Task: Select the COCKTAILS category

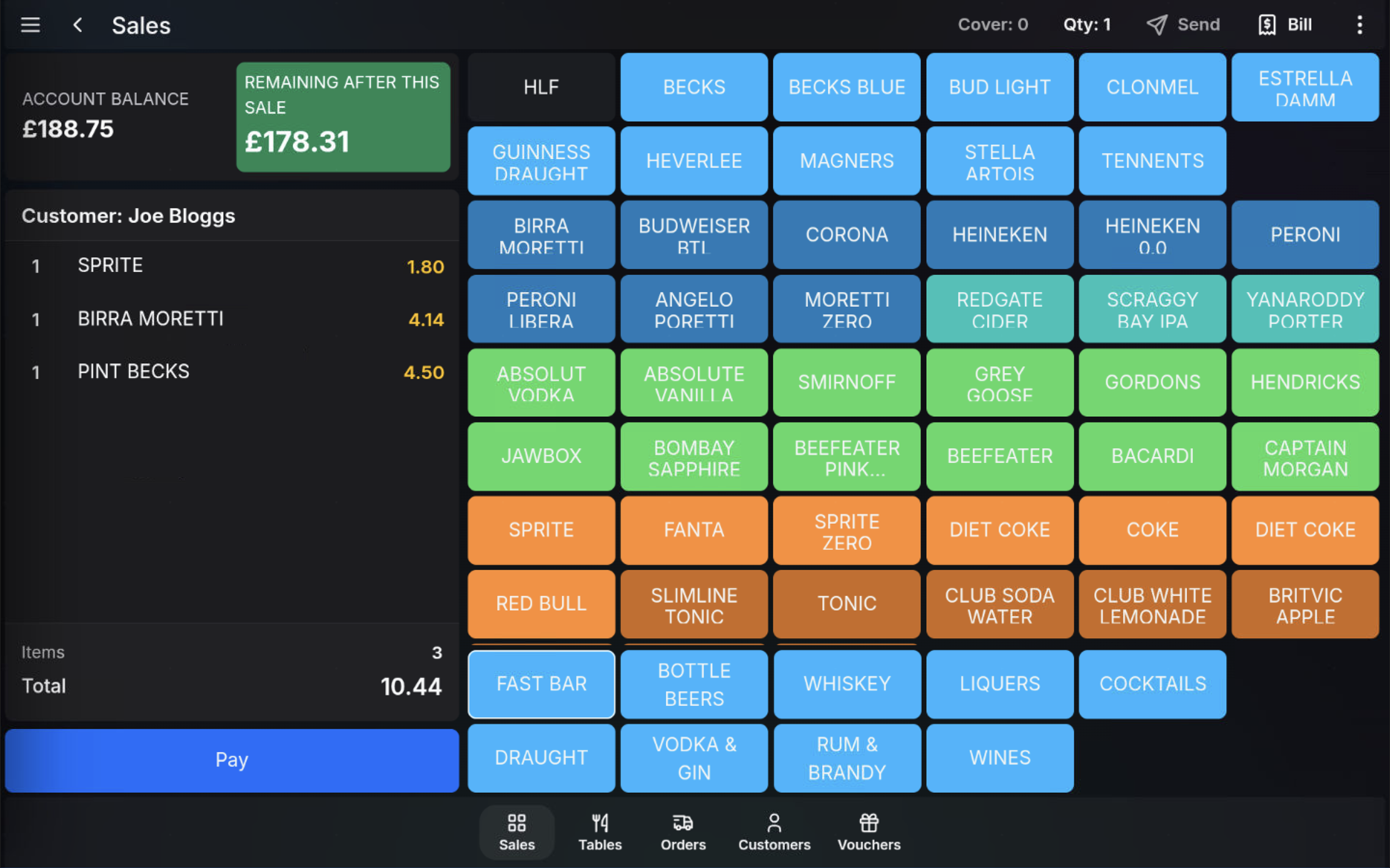Action: pos(1153,684)
